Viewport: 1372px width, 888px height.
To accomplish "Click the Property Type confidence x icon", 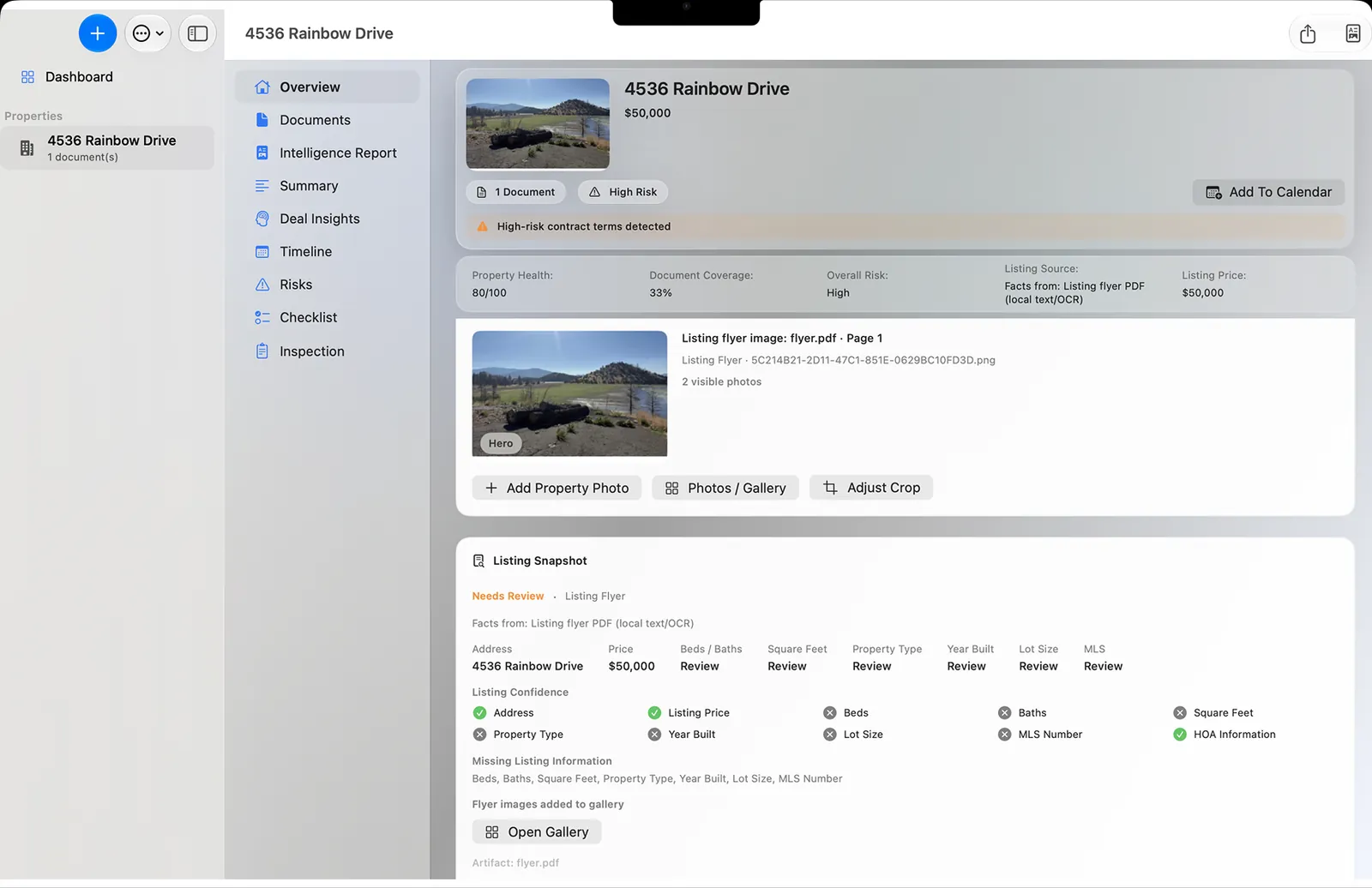I will 479,735.
